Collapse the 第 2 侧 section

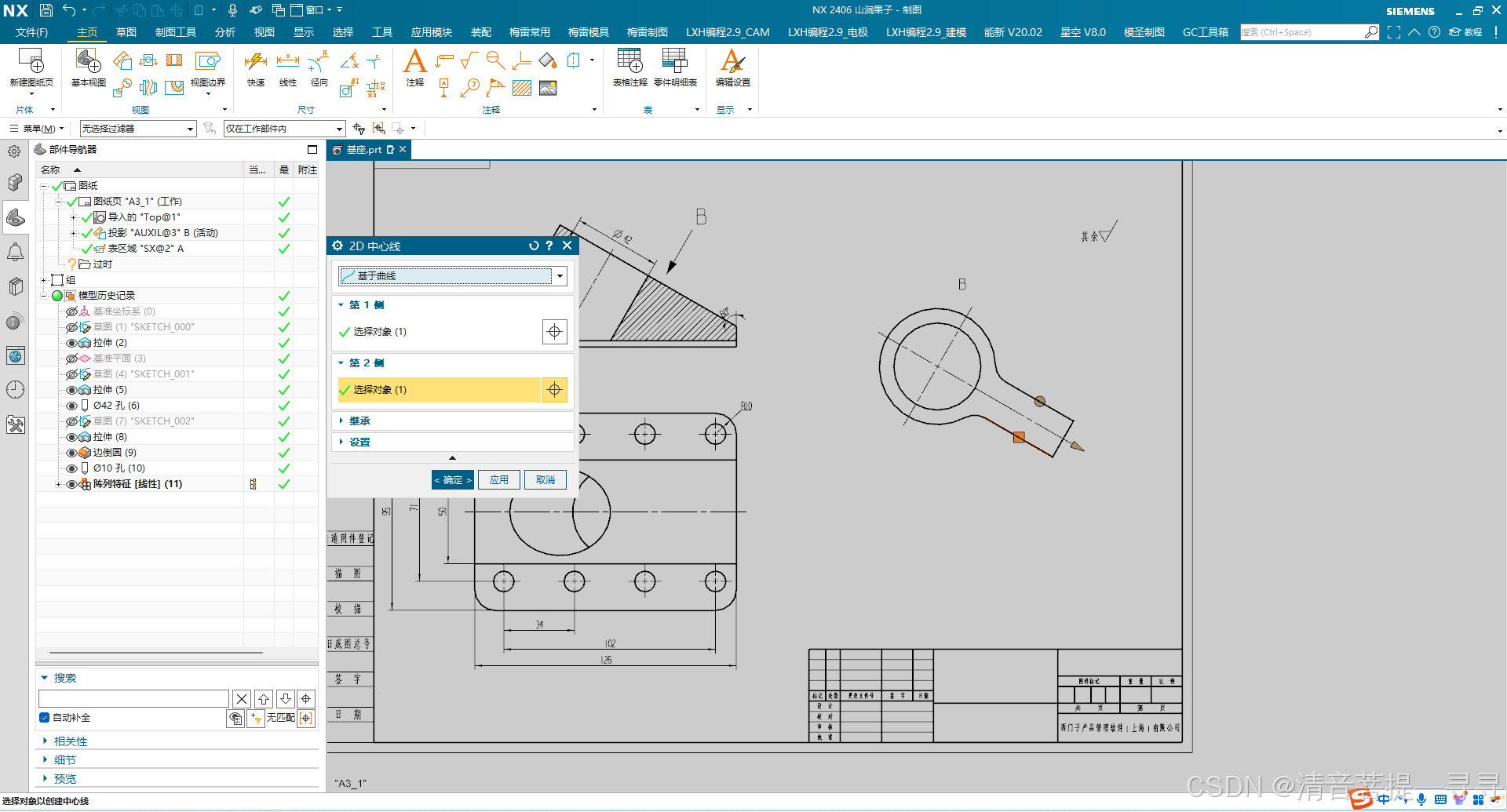(341, 362)
